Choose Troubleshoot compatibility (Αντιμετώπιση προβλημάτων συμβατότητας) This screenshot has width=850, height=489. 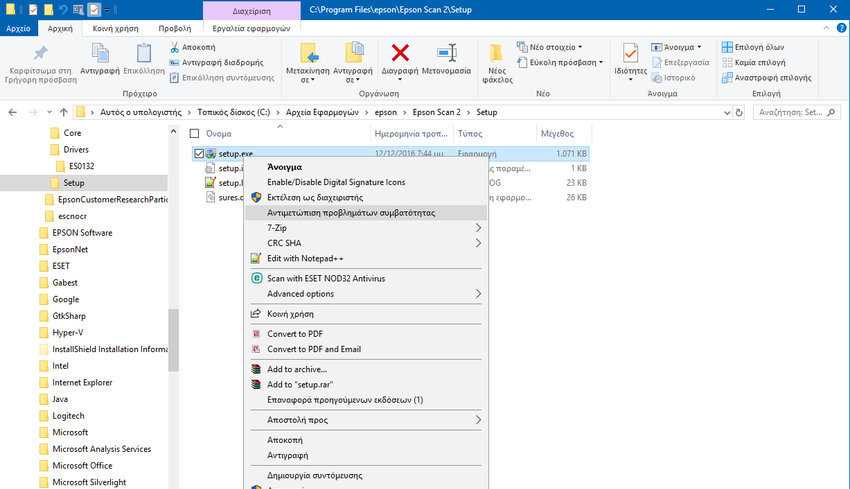(365, 213)
